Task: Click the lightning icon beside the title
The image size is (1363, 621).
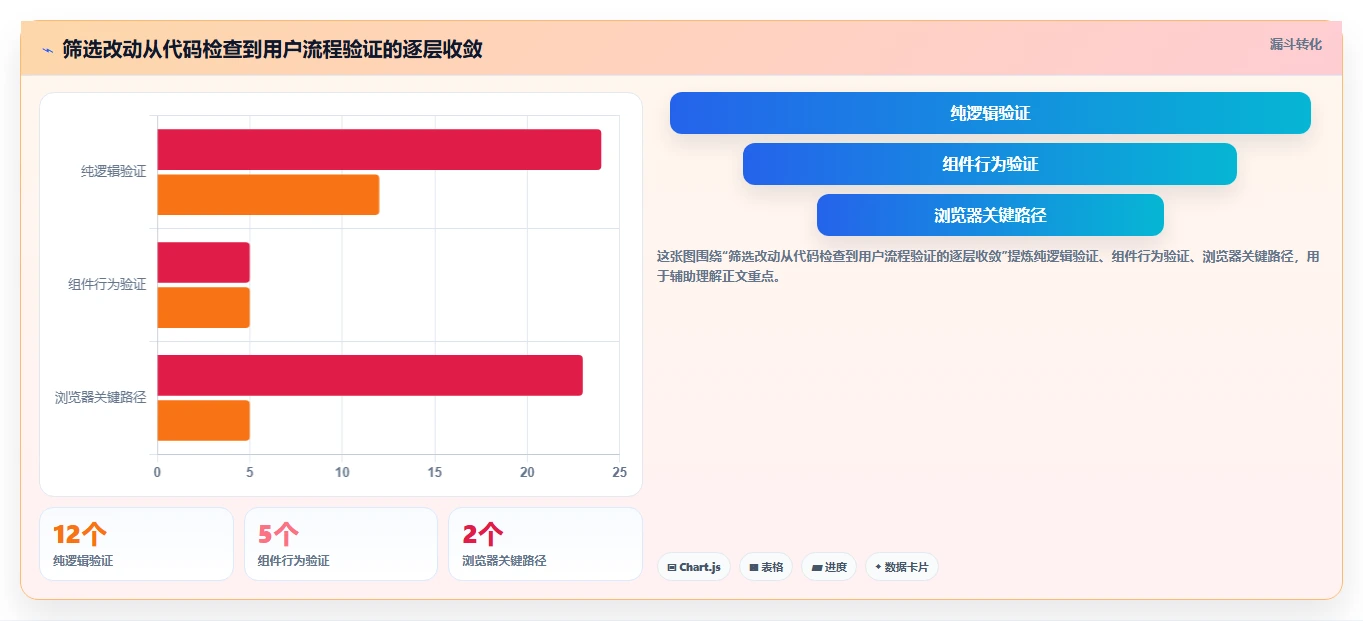Action: pos(47,49)
